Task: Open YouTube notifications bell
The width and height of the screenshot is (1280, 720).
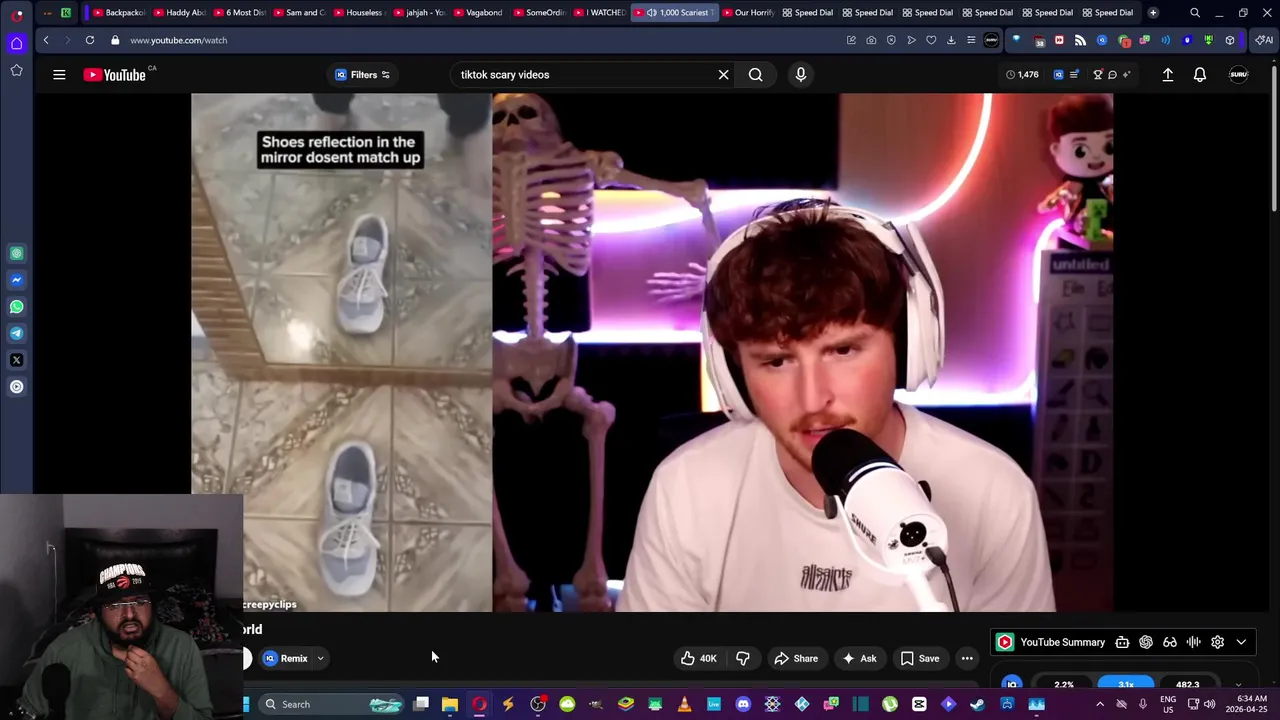Action: click(1200, 75)
